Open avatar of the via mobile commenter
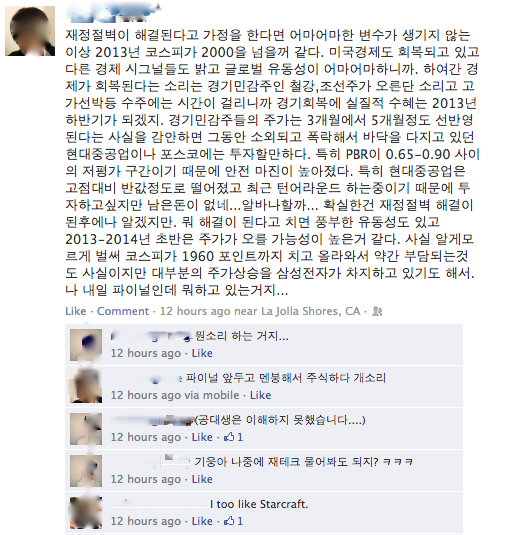506x535 pixels. [x=86, y=387]
